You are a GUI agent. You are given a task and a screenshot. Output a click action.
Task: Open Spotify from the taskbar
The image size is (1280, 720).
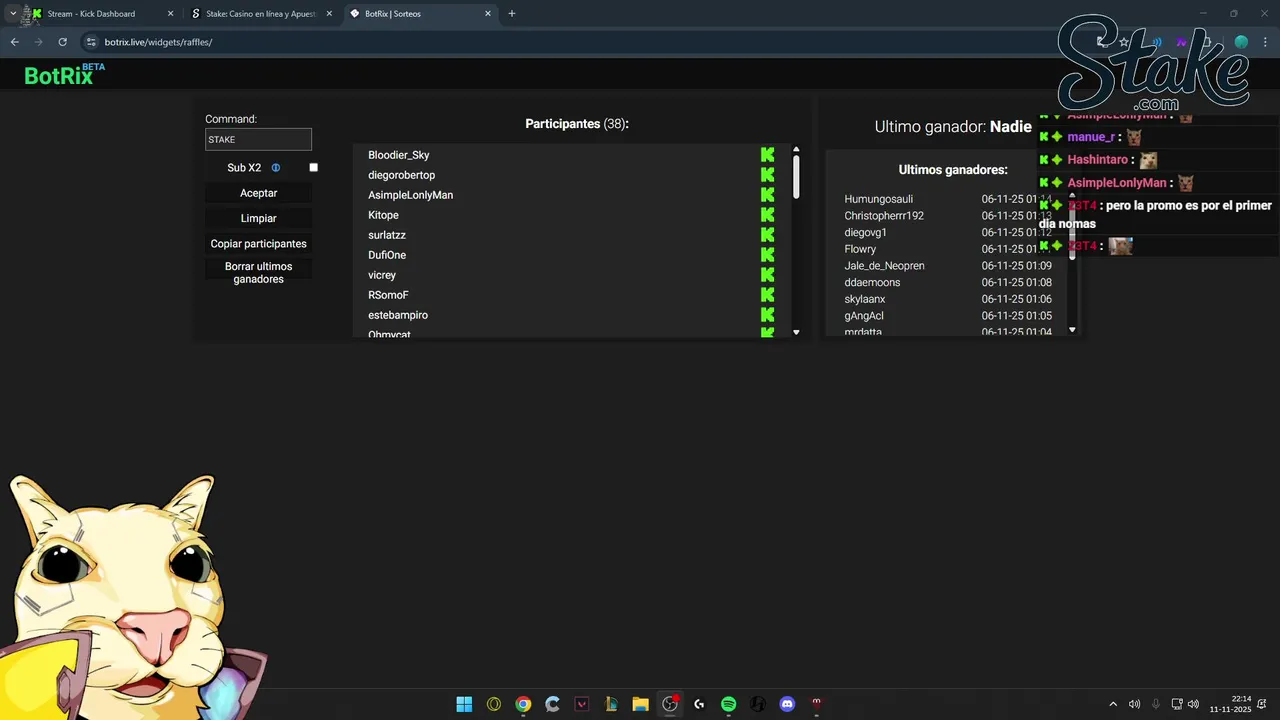[729, 704]
